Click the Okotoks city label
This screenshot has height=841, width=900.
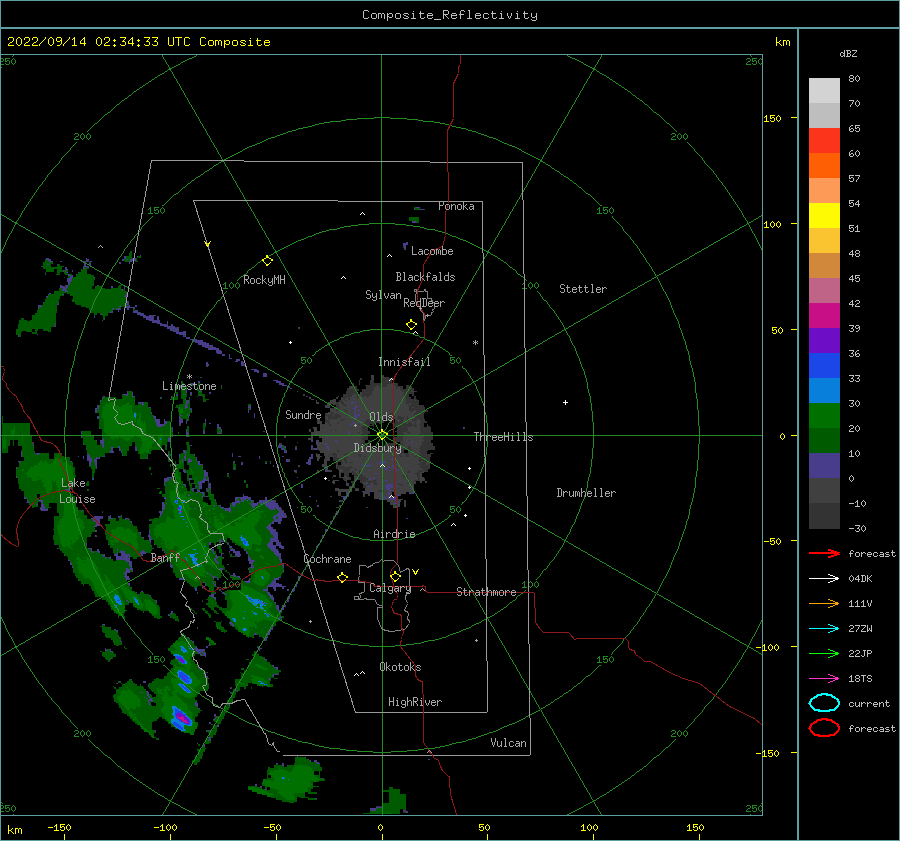(x=400, y=667)
